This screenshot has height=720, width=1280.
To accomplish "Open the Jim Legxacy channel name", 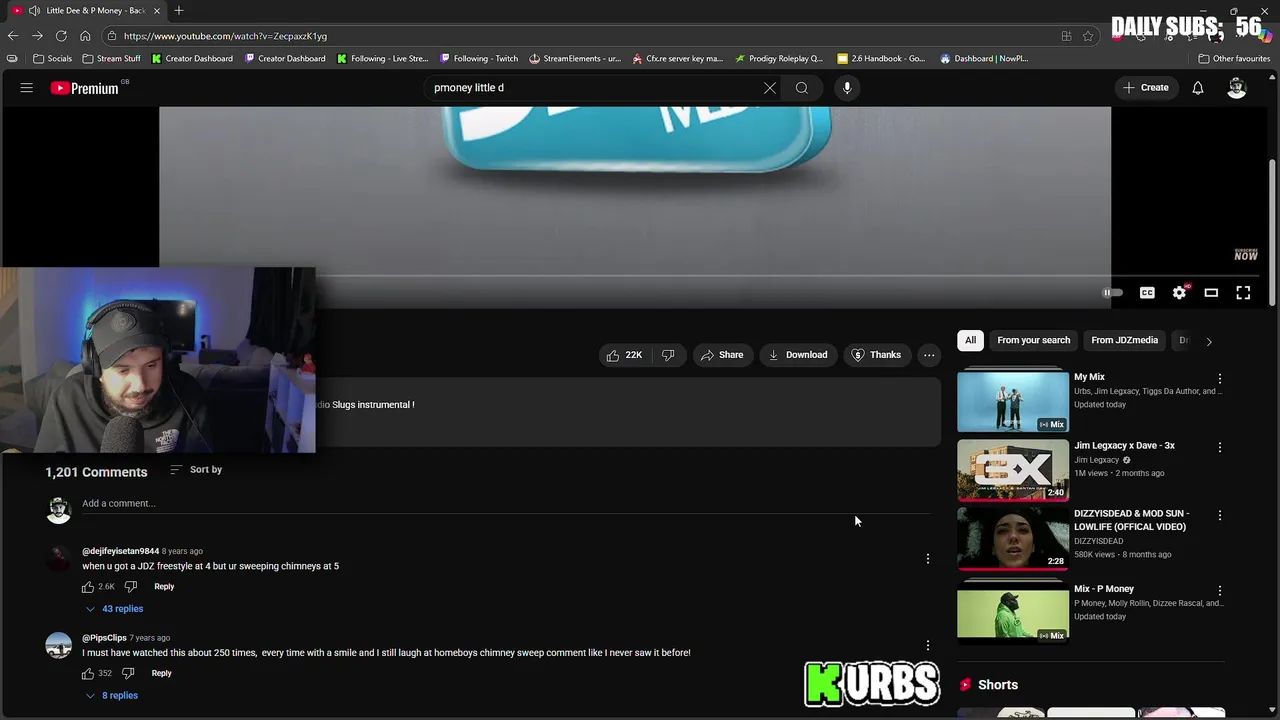I will (1097, 460).
